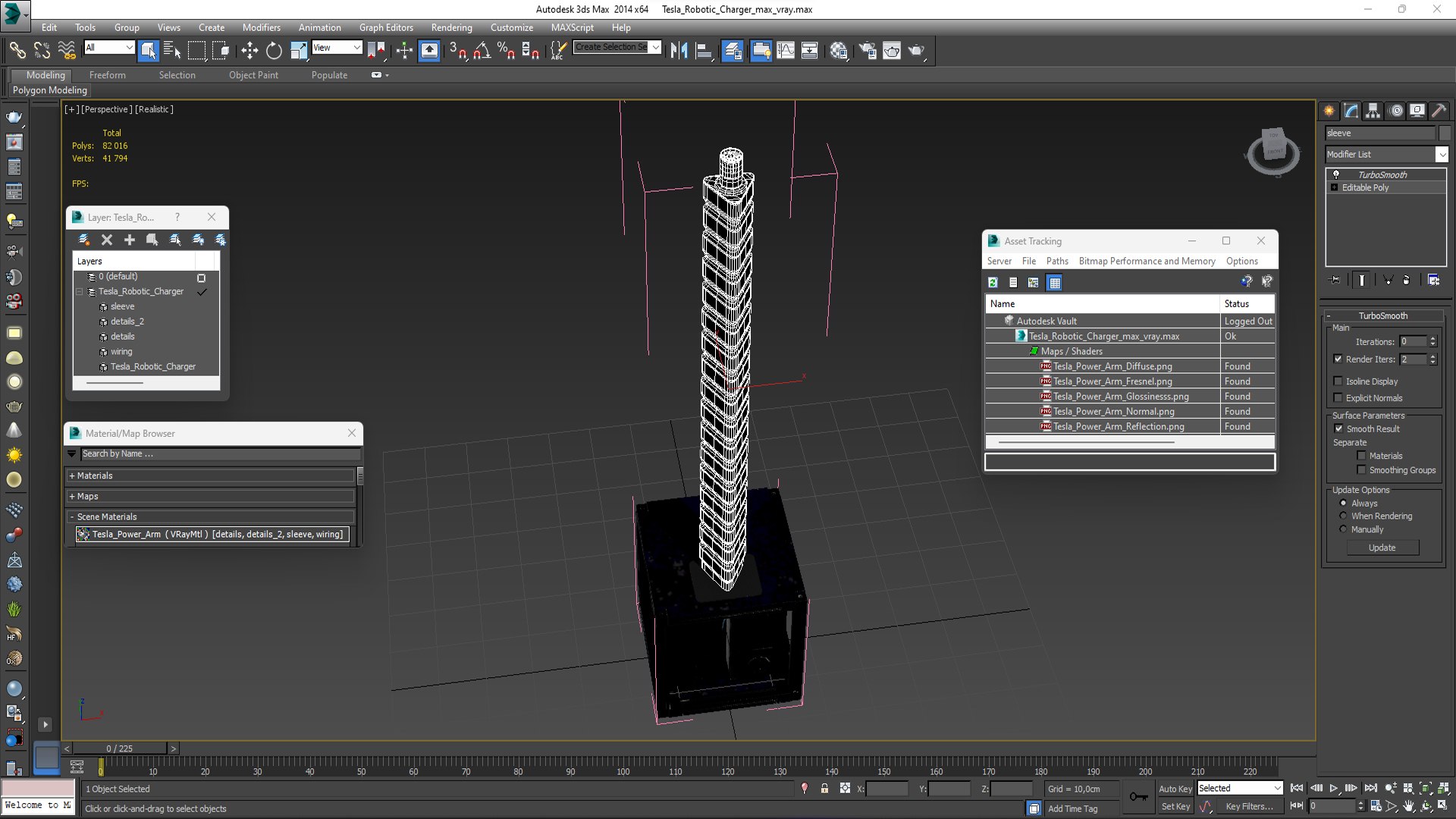
Task: Collapse the Tesla_Robotic_Charger layer tree
Action: 79,291
